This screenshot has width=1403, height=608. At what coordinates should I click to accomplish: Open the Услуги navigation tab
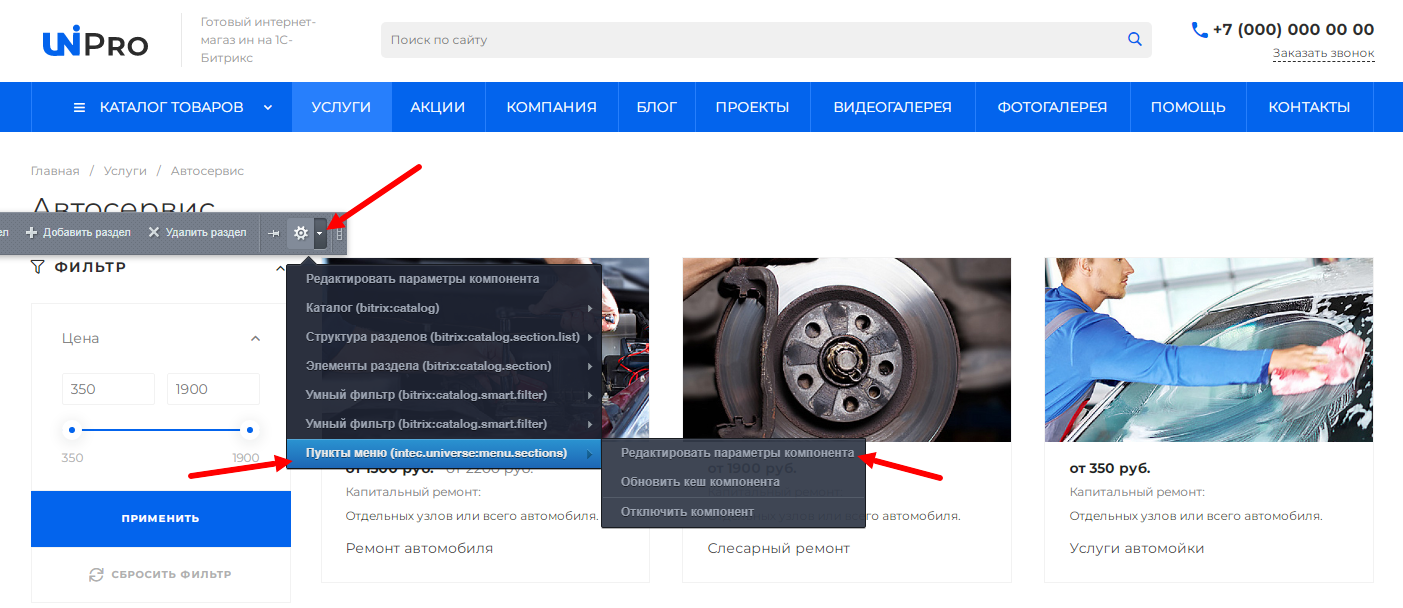tap(341, 107)
